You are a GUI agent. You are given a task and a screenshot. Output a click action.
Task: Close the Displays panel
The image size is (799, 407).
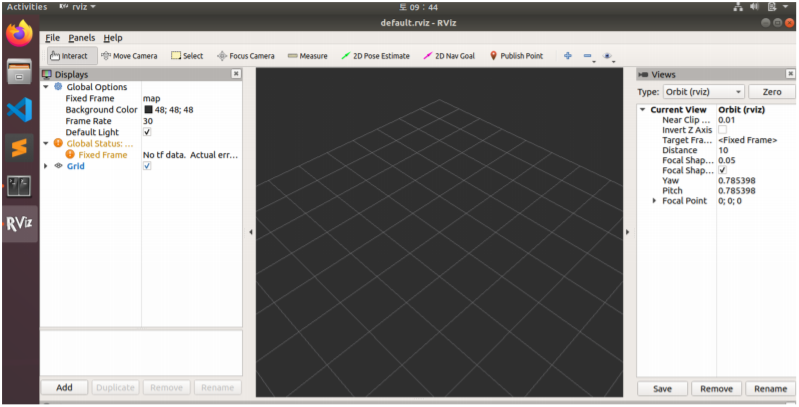(x=236, y=74)
